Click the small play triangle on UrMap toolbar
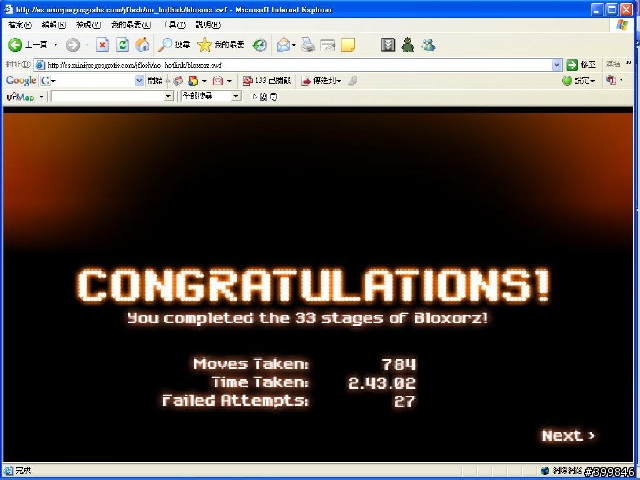 pos(254,97)
